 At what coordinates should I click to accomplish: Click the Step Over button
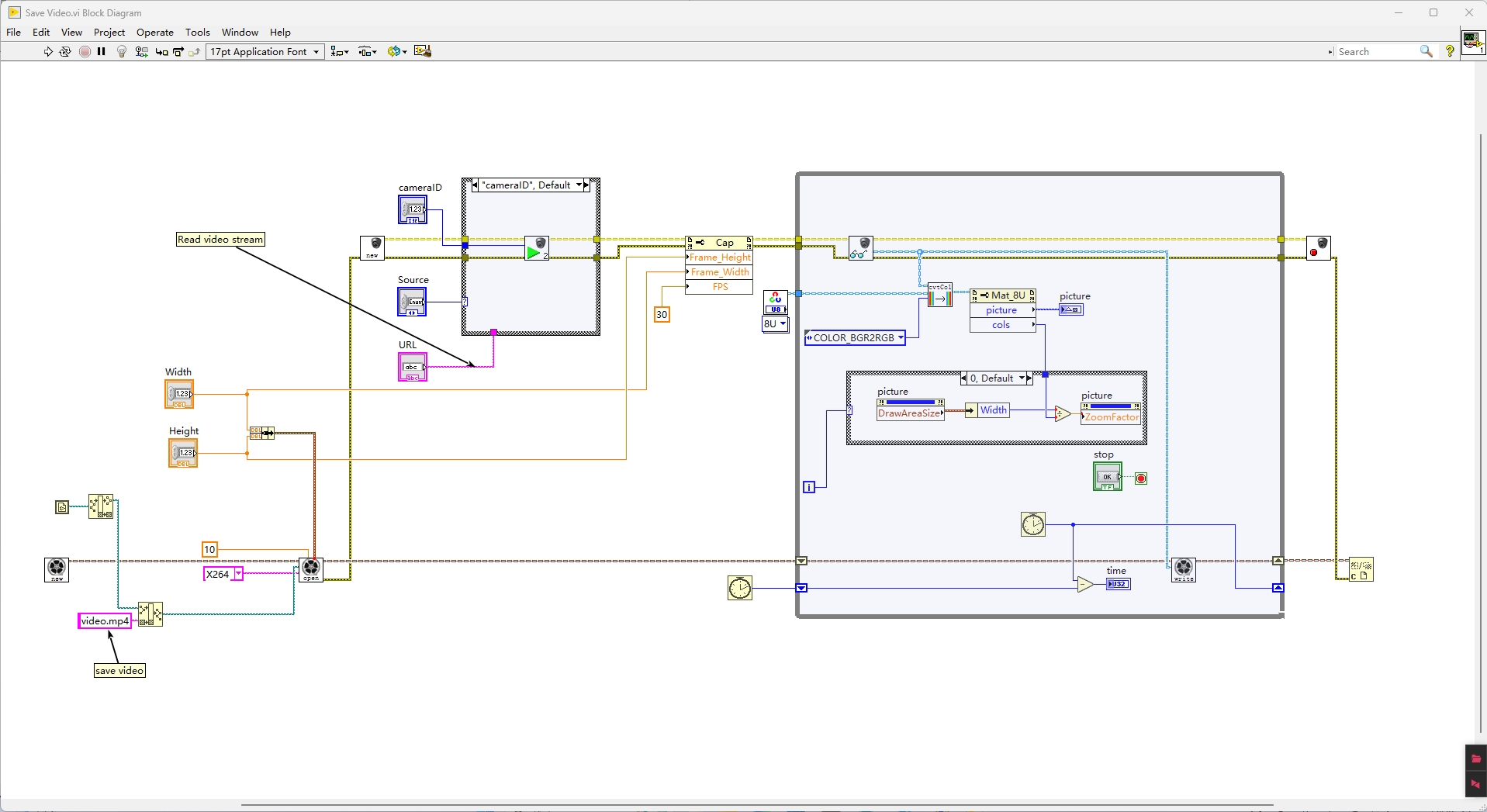(178, 52)
